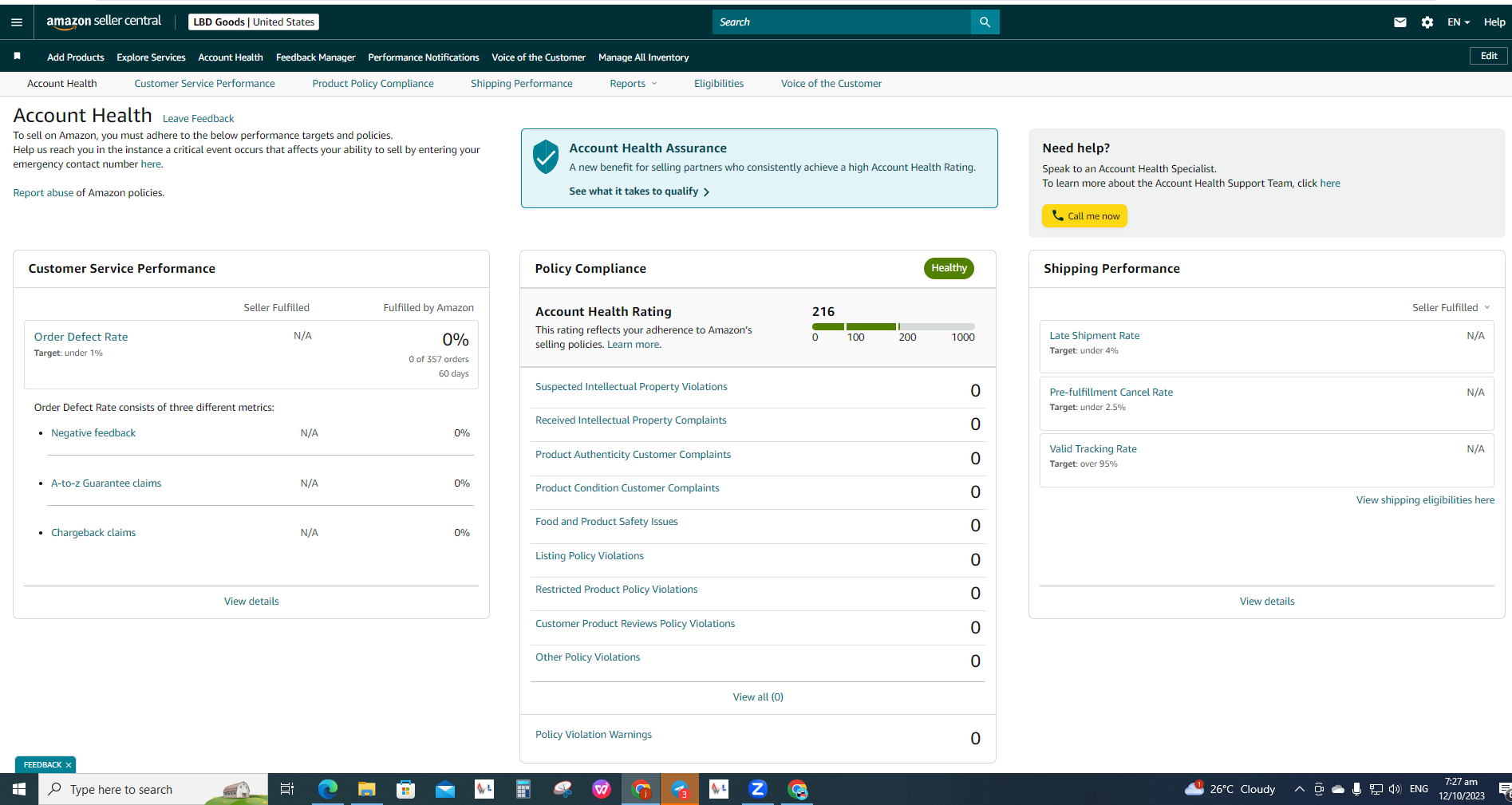The width and height of the screenshot is (1512, 805).
Task: Switch to the Customer Service Performance tab
Action: [x=204, y=84]
